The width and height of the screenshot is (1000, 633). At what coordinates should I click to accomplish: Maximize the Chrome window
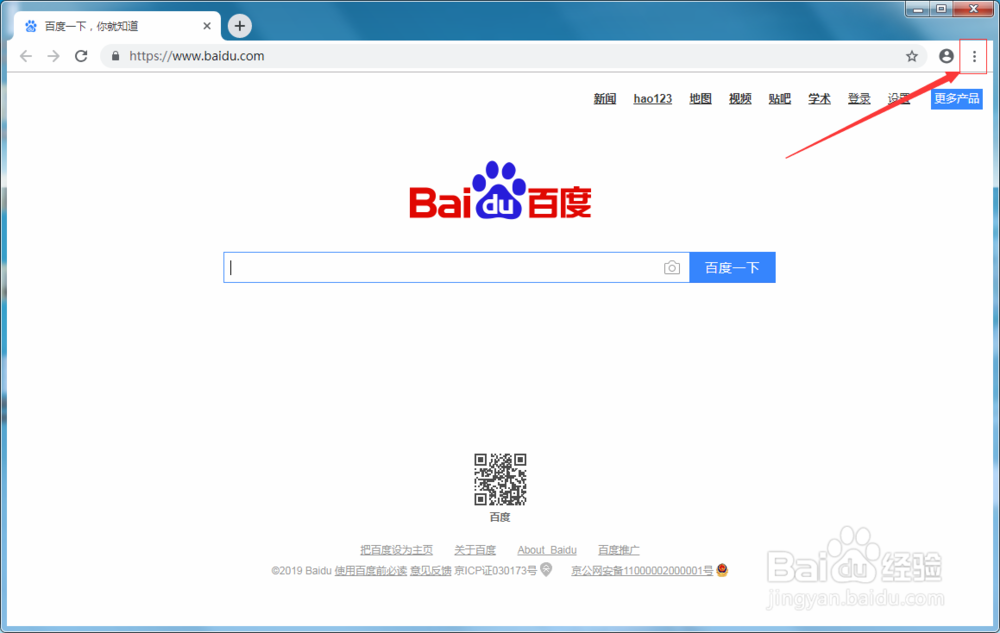tap(941, 8)
